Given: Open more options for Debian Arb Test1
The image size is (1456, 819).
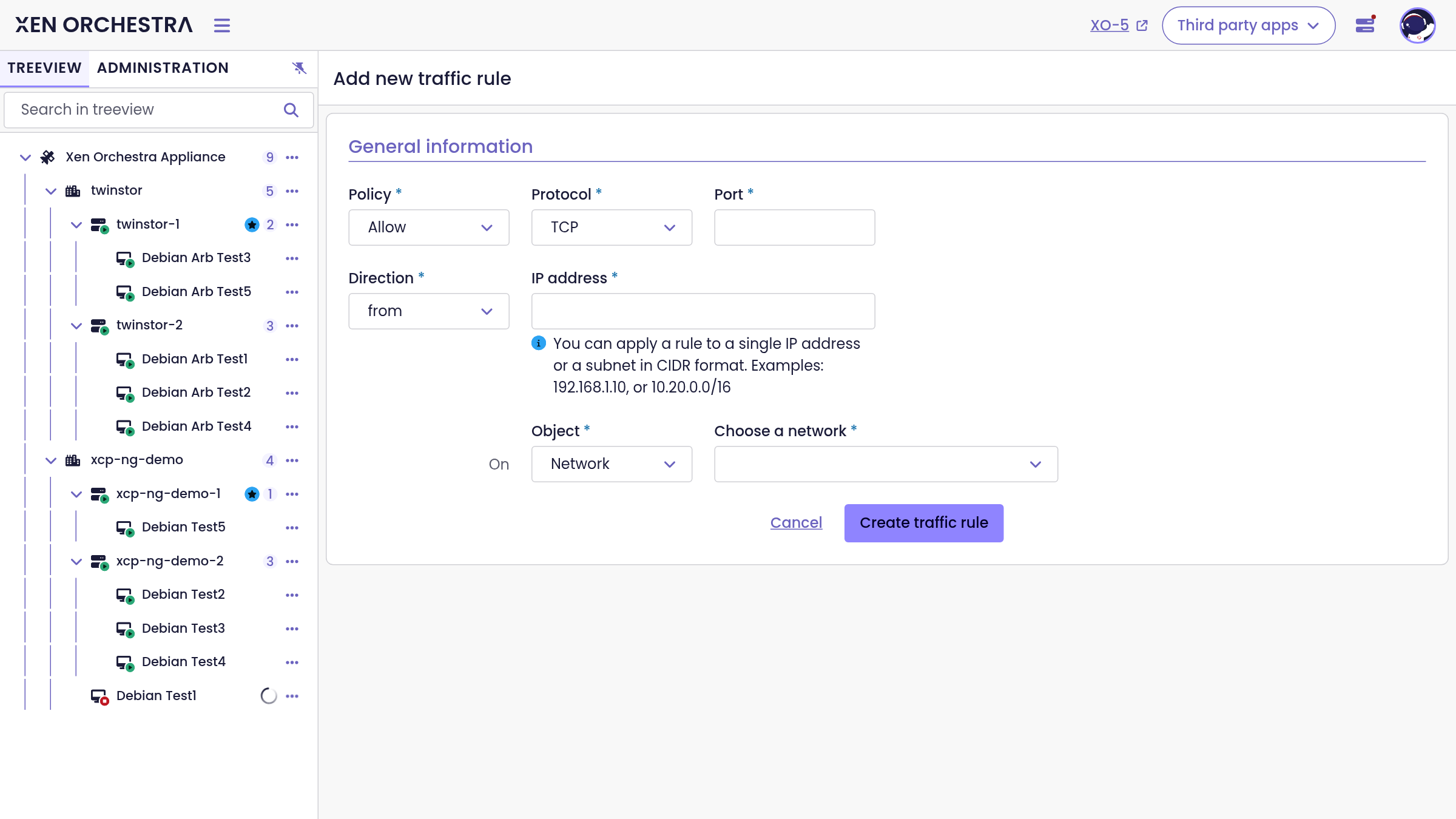Looking at the screenshot, I should 292,359.
